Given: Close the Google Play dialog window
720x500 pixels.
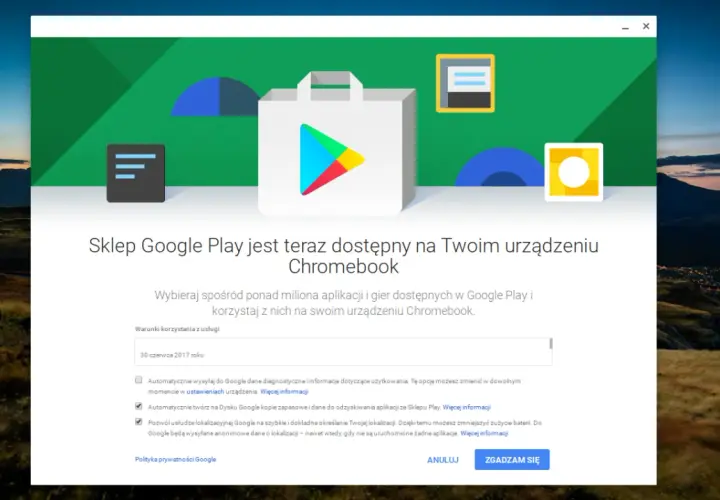Looking at the screenshot, I should tap(646, 26).
